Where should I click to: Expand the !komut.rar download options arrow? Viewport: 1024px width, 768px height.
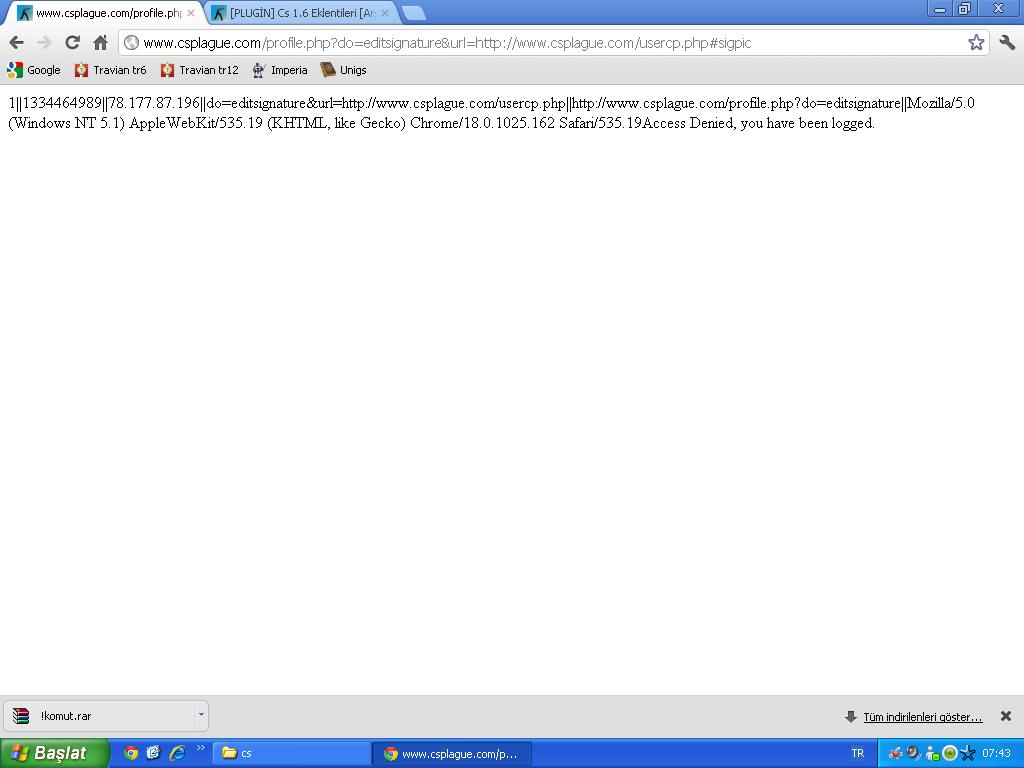(201, 715)
